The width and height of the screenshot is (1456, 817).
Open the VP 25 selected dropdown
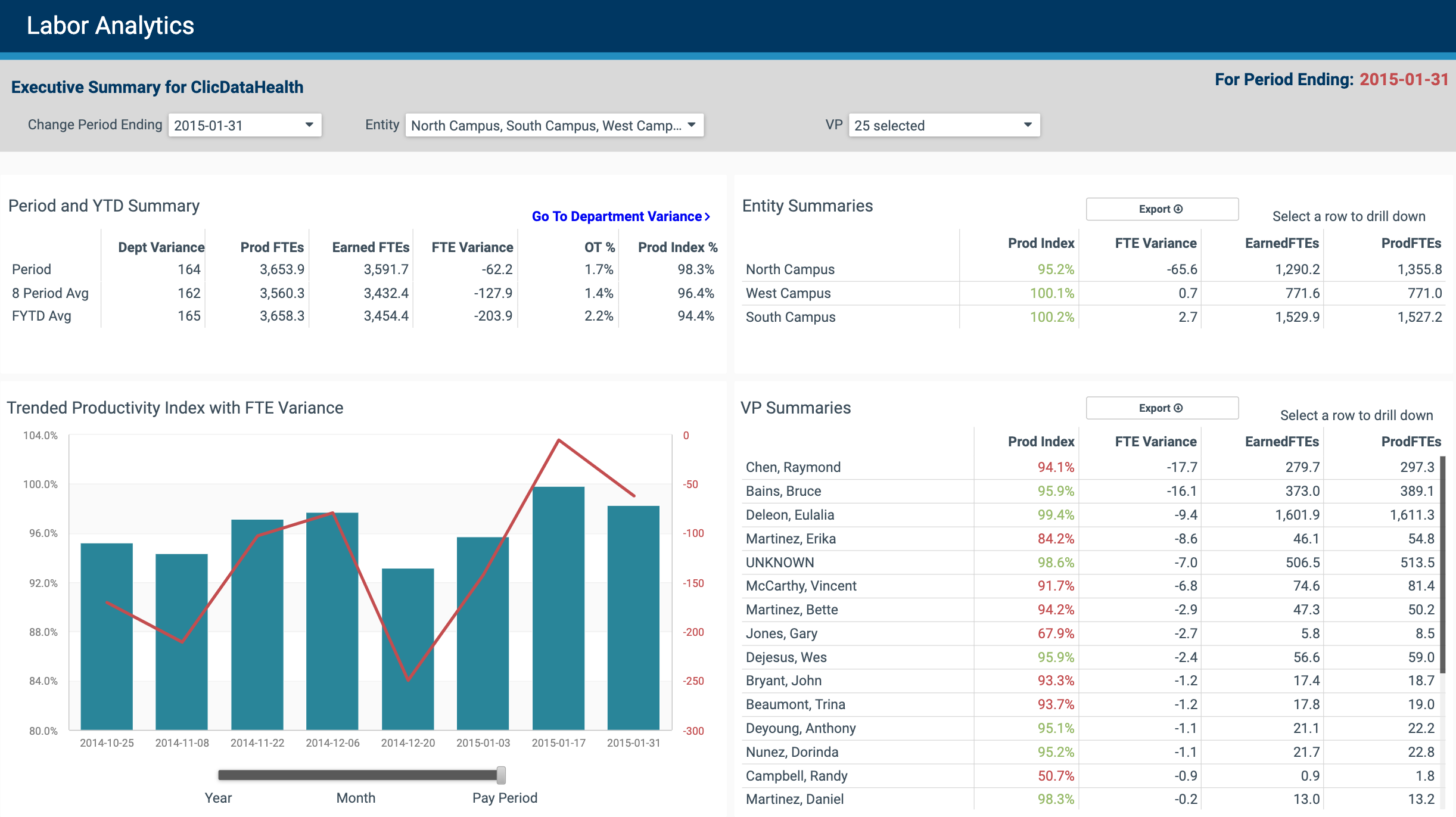(944, 125)
